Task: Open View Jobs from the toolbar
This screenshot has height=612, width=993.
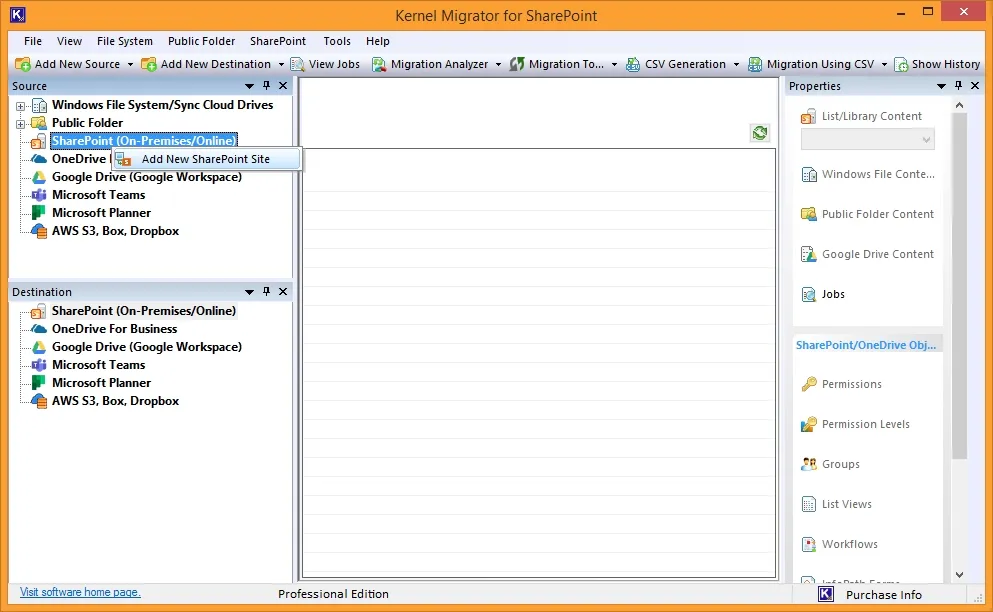Action: tap(326, 64)
